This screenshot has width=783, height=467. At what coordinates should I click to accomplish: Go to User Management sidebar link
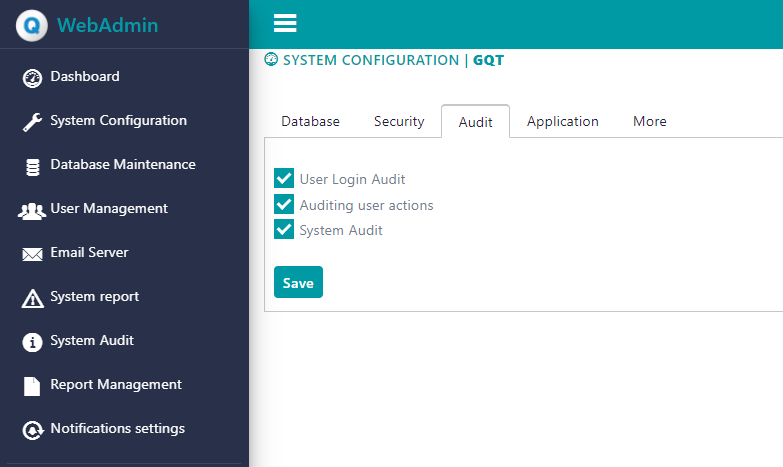pos(109,209)
